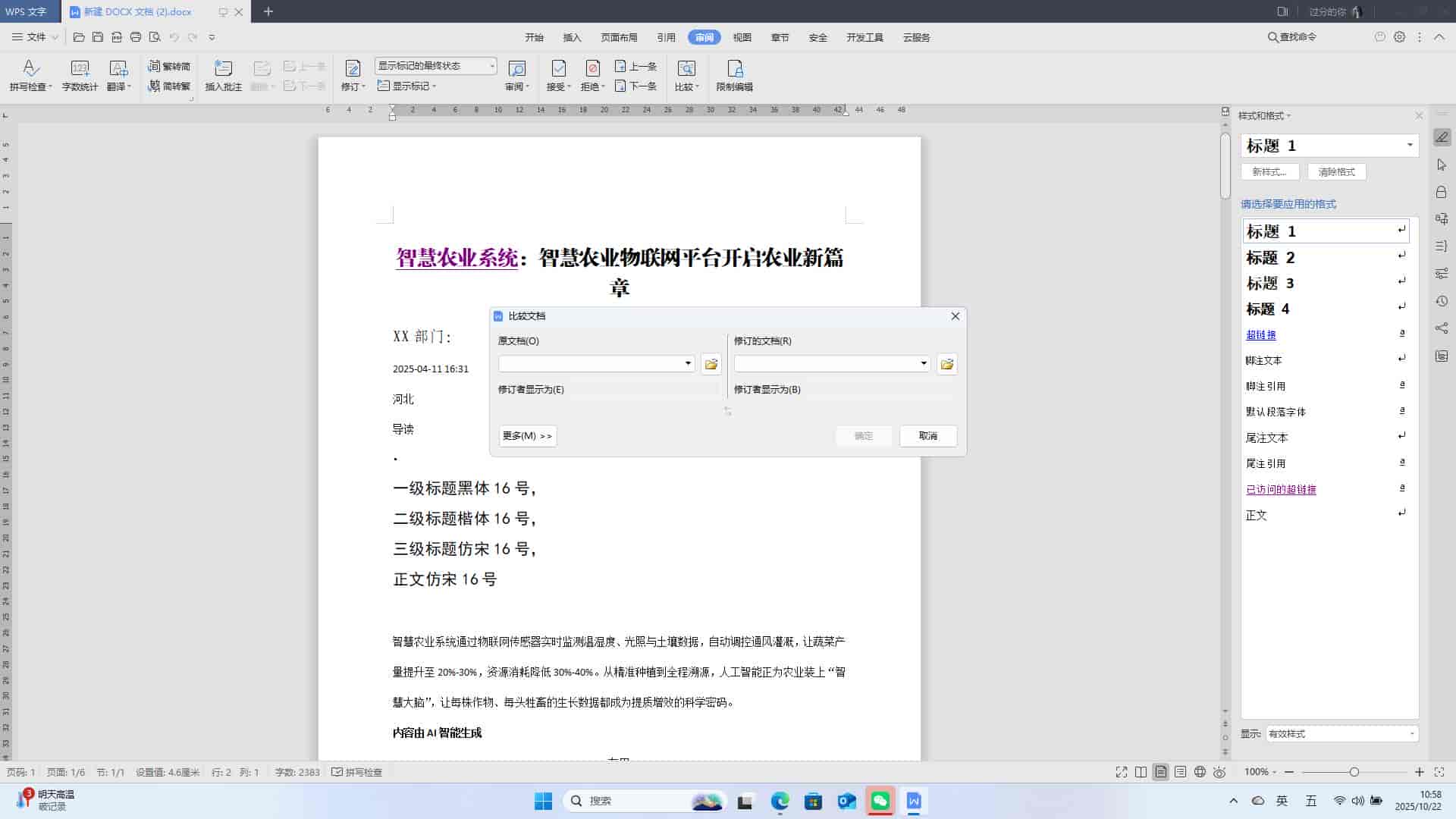Zoom in with the plus button
The height and width of the screenshot is (819, 1456).
1419,772
